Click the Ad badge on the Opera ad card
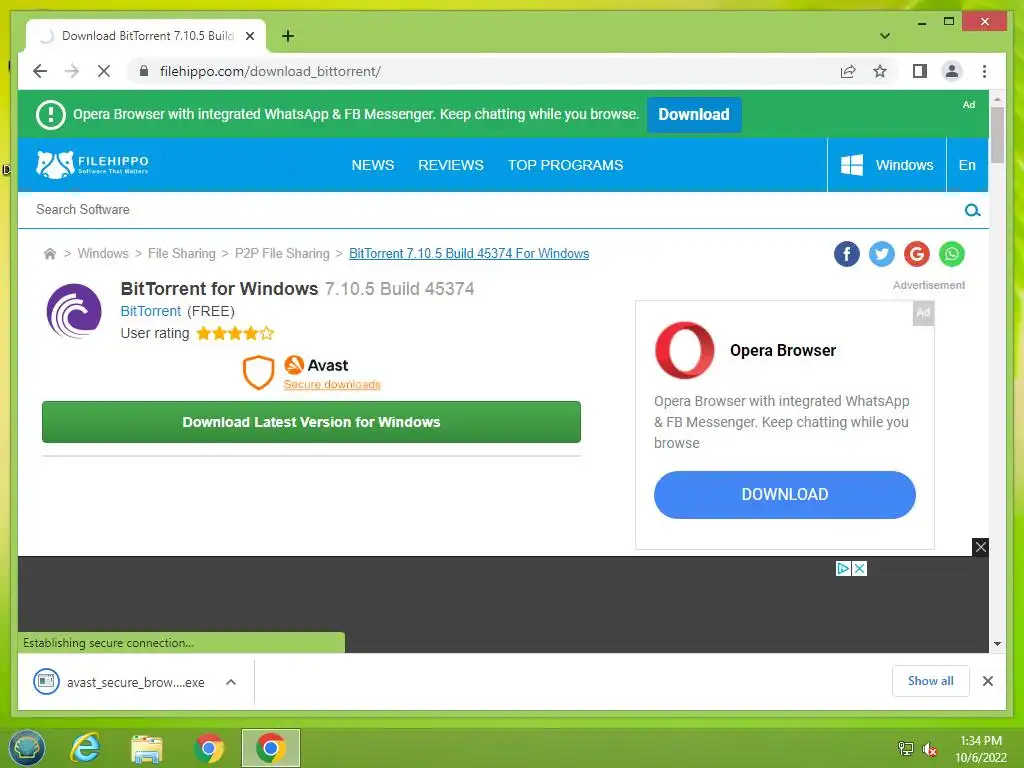This screenshot has width=1024, height=768. pos(923,313)
